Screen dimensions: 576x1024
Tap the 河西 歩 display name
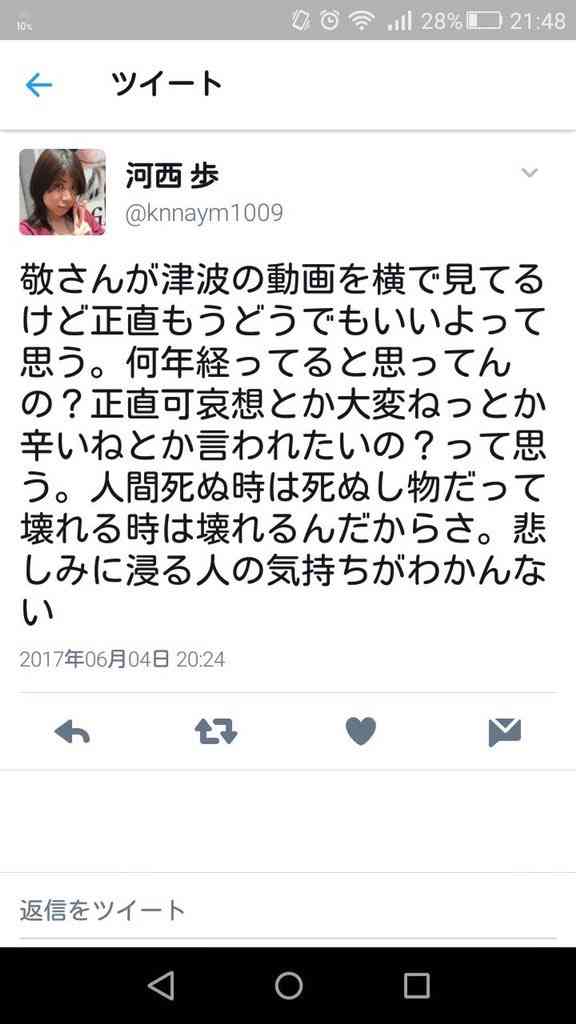coord(172,176)
